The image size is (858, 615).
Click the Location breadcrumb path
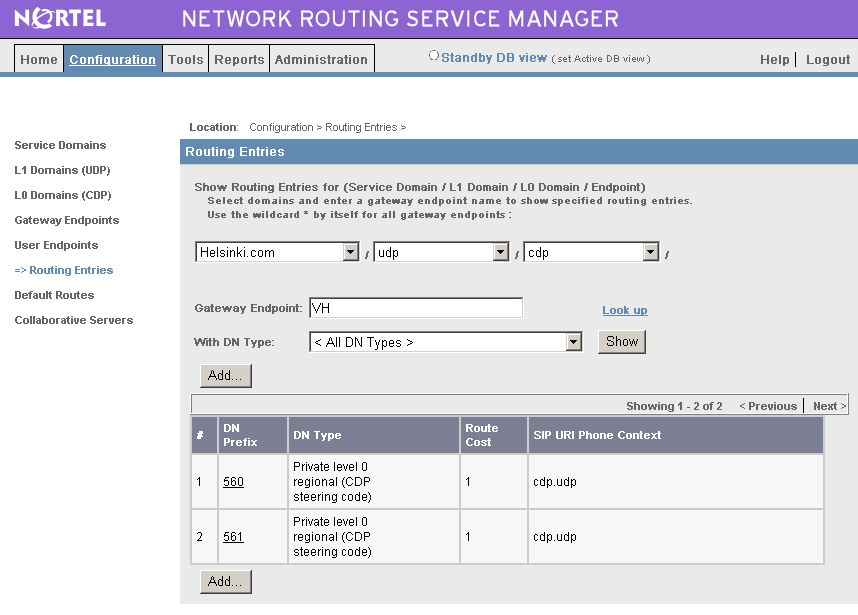point(327,127)
